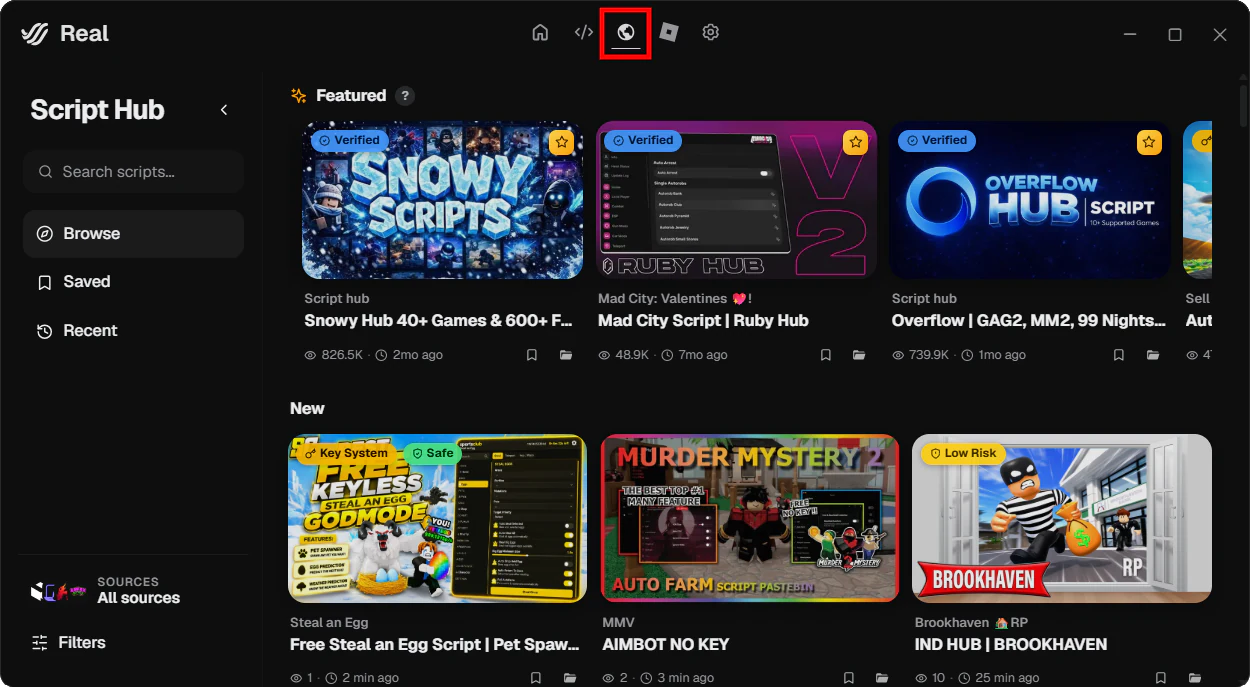
Task: Click the Script hub label above Overflow
Action: [x=924, y=298]
